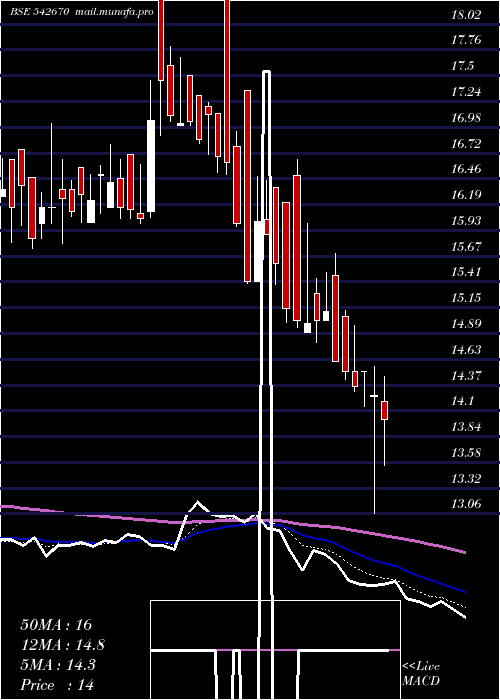
Task: Click the last red candle near 14.1
Action: coord(384,410)
